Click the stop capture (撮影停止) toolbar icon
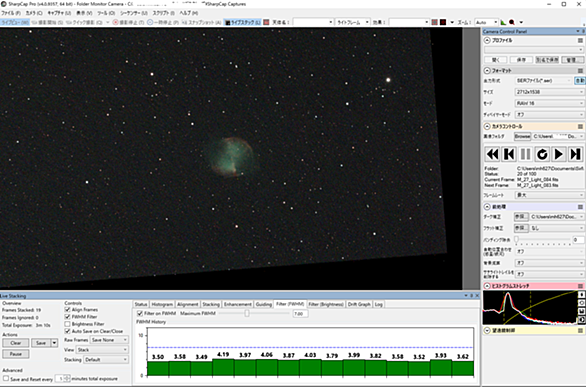 tap(115, 22)
